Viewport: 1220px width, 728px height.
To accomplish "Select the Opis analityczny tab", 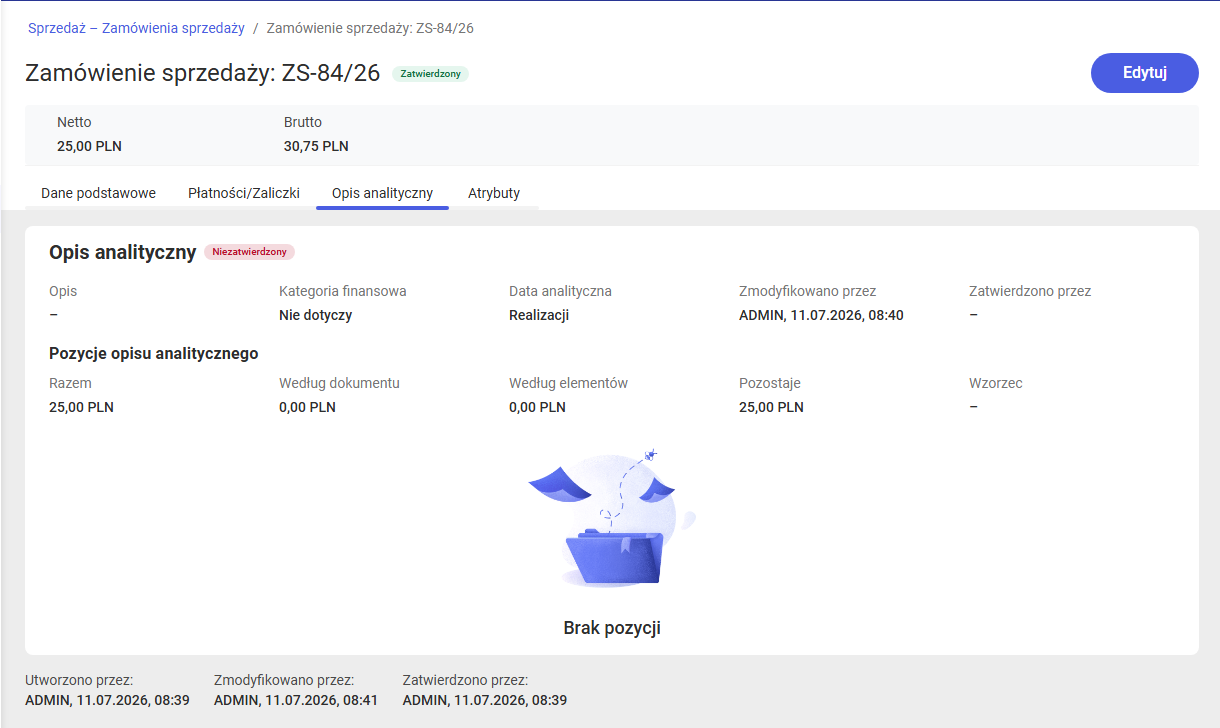I will click(x=382, y=193).
